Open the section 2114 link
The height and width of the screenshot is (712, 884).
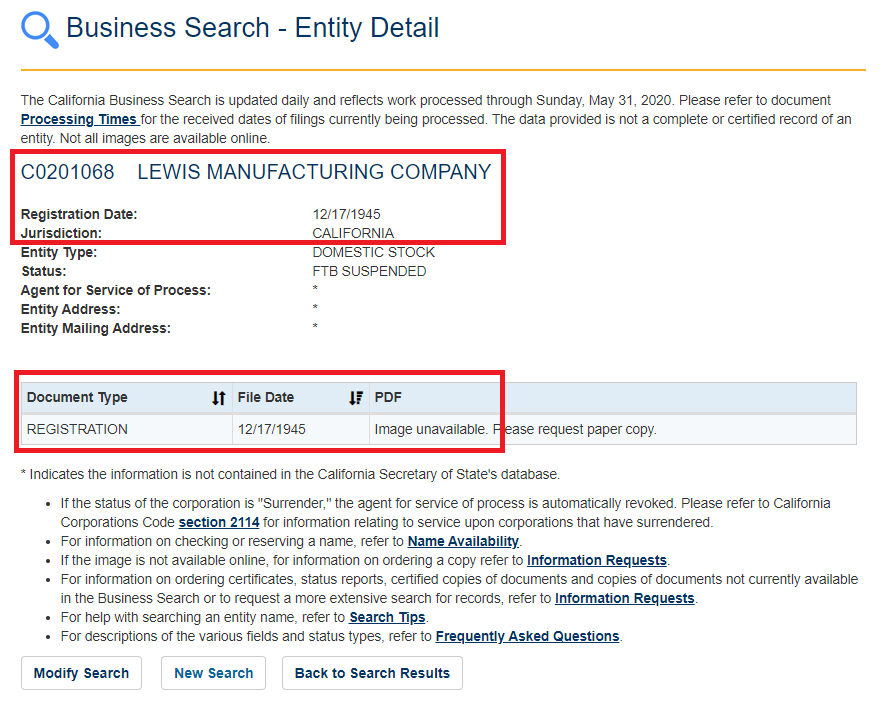(x=219, y=523)
